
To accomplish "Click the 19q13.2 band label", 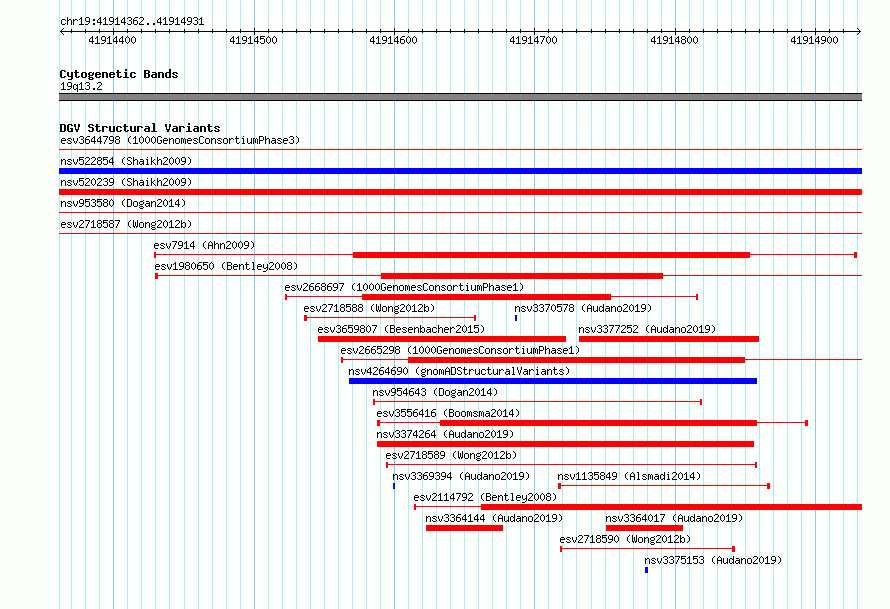I will [x=81, y=86].
